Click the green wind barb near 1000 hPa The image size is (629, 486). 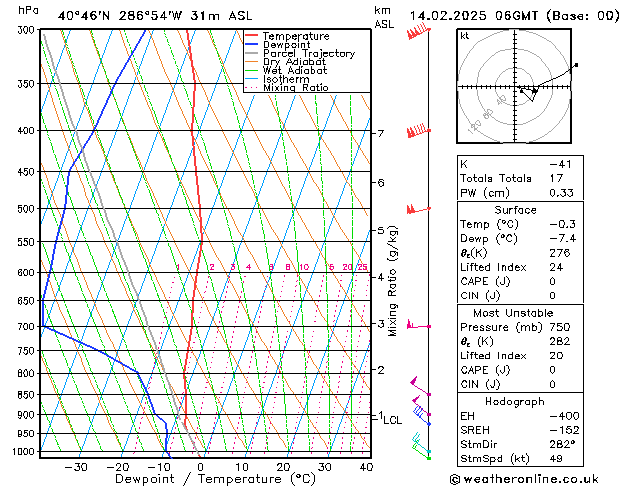(421, 445)
